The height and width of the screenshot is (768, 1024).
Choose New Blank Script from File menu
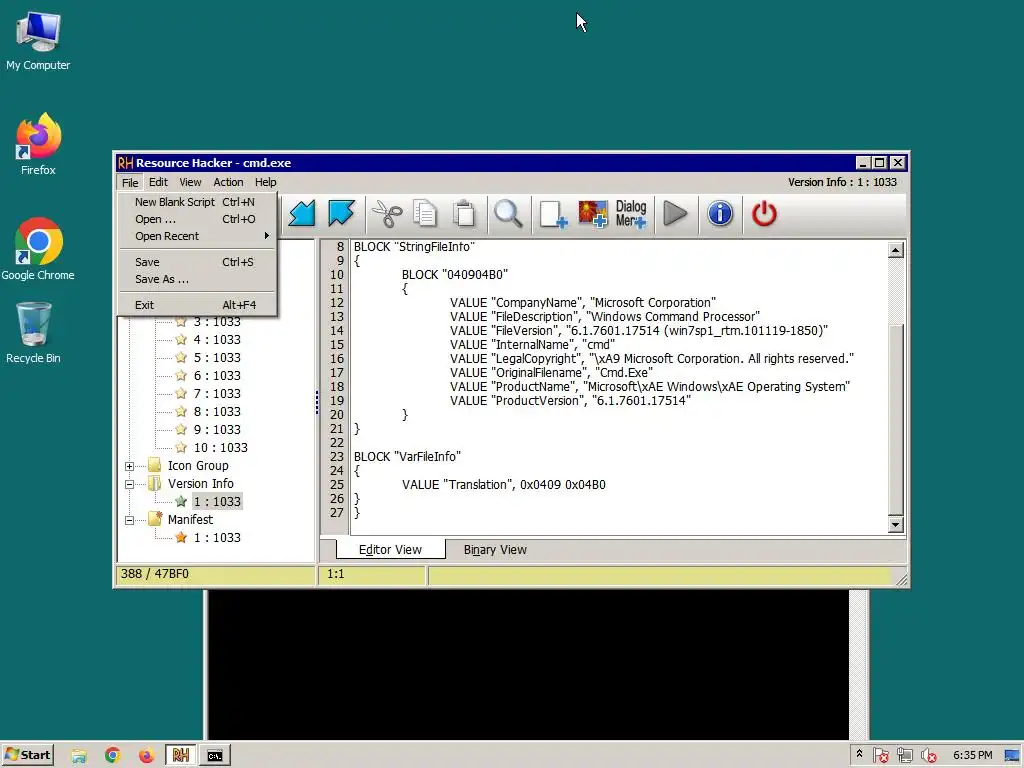pyautogui.click(x=197, y=202)
